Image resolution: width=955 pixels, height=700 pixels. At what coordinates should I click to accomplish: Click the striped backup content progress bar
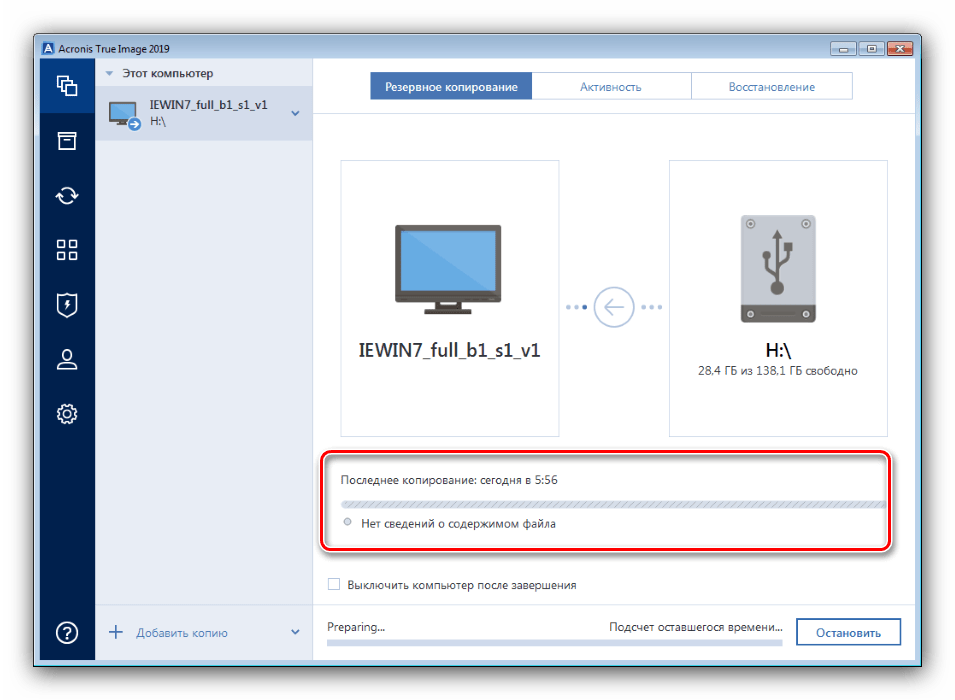click(613, 504)
